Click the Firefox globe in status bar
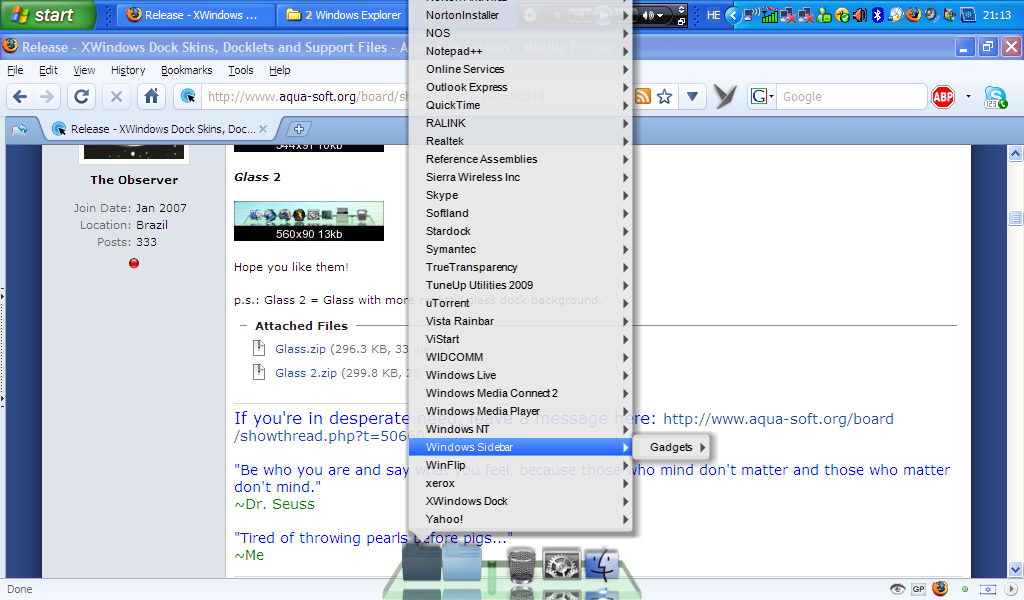The width and height of the screenshot is (1024, 600). (940, 588)
